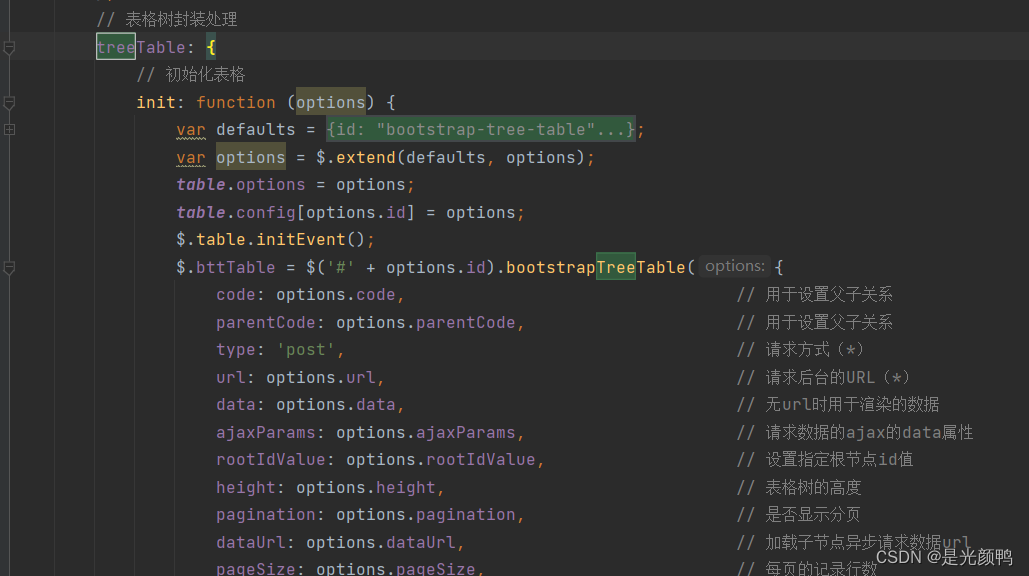Click the parentCode property key
This screenshot has height=576, width=1029.
(266, 323)
